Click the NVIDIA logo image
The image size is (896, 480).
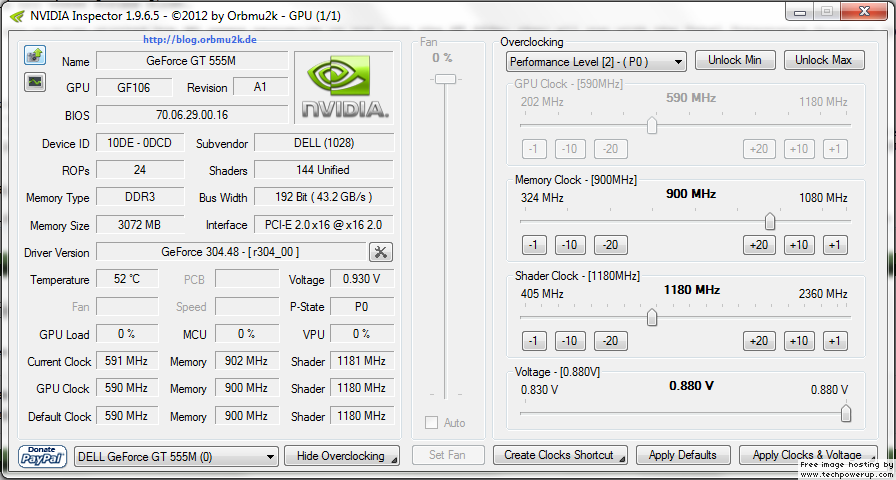tap(344, 87)
